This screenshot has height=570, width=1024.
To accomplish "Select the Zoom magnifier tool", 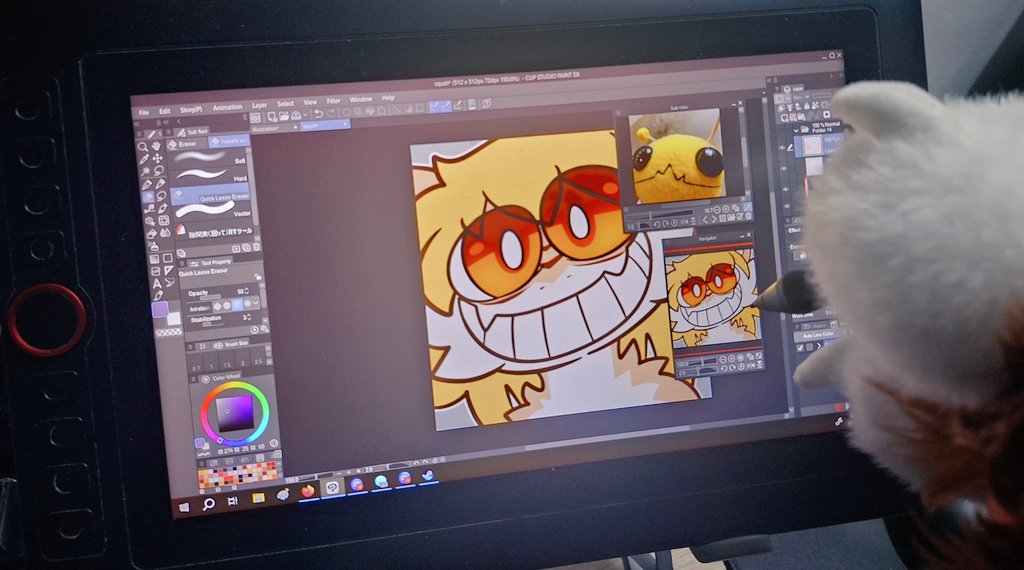I will click(142, 148).
